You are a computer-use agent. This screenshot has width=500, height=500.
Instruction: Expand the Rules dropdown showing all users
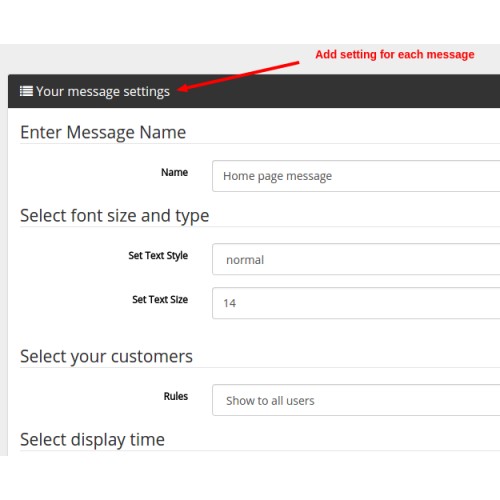tap(356, 400)
